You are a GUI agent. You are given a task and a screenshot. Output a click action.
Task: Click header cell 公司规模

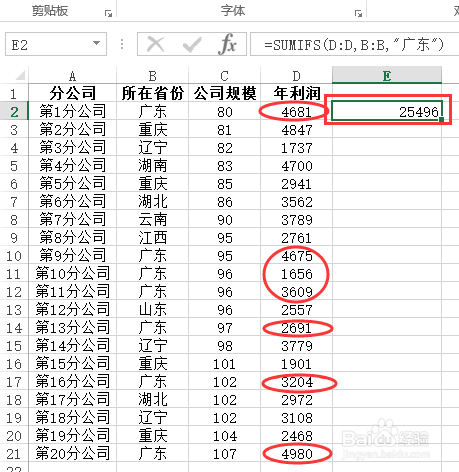pyautogui.click(x=224, y=93)
